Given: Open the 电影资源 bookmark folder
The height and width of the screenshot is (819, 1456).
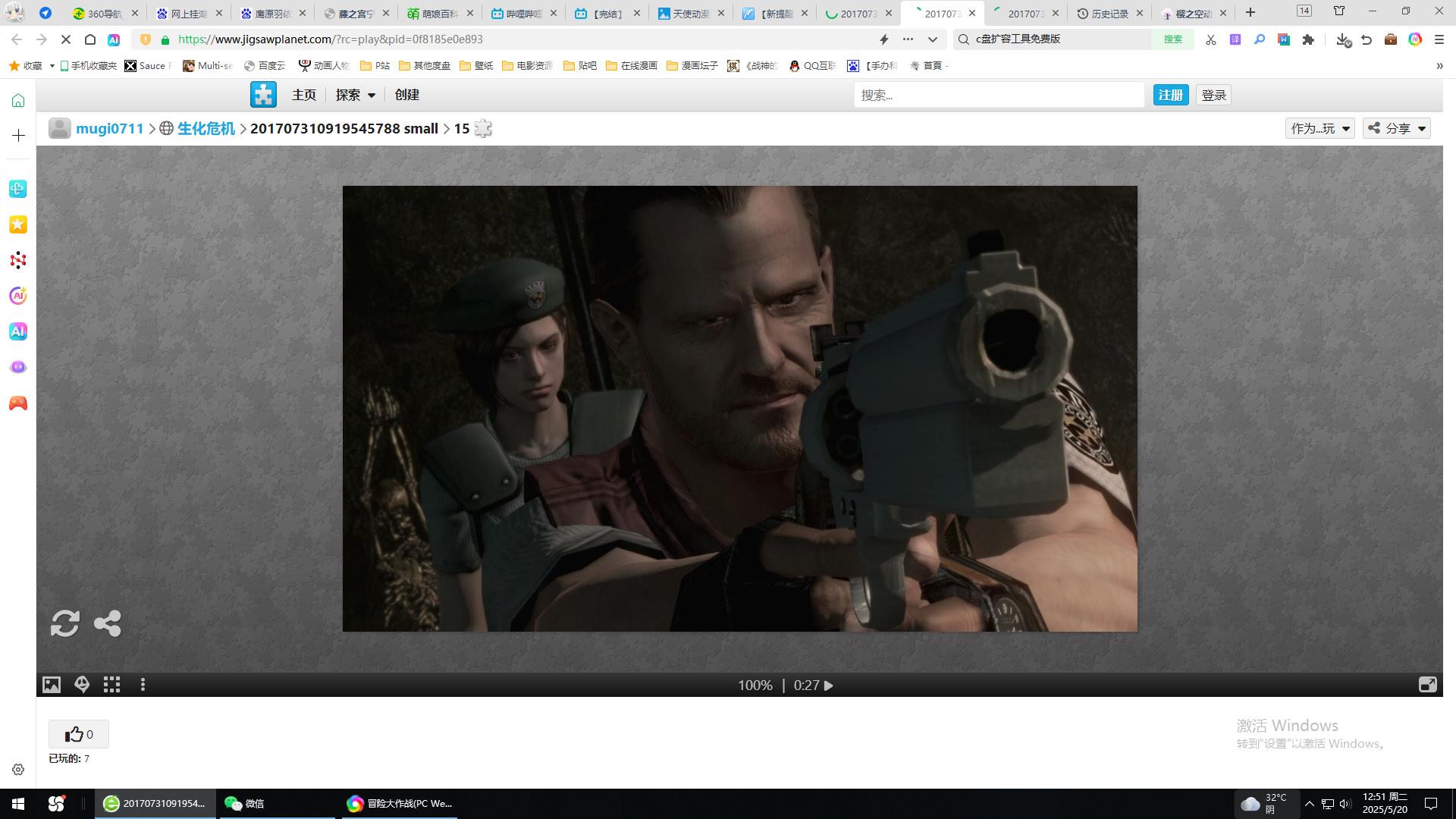Looking at the screenshot, I should click(x=528, y=66).
